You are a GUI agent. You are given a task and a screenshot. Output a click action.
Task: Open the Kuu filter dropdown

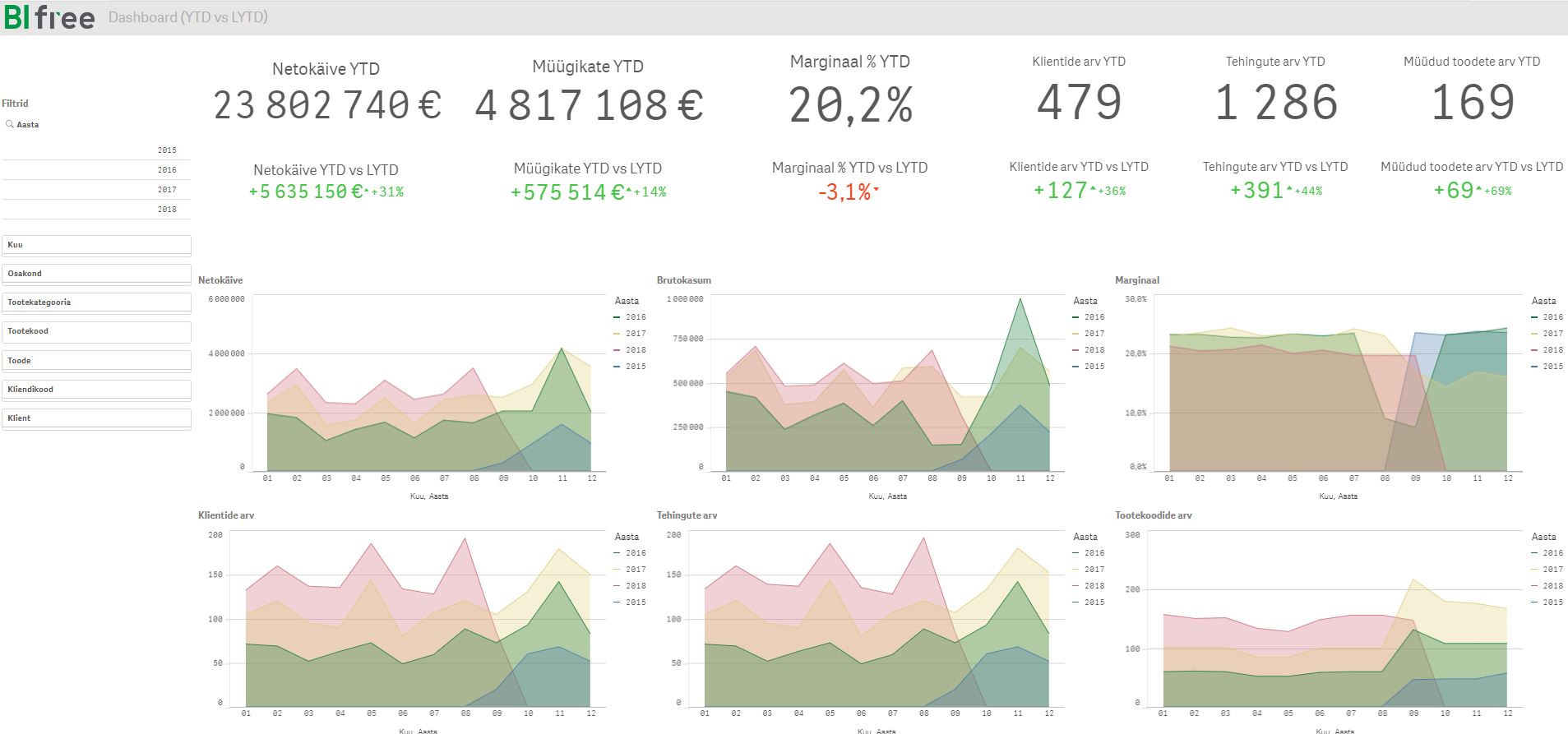(96, 245)
